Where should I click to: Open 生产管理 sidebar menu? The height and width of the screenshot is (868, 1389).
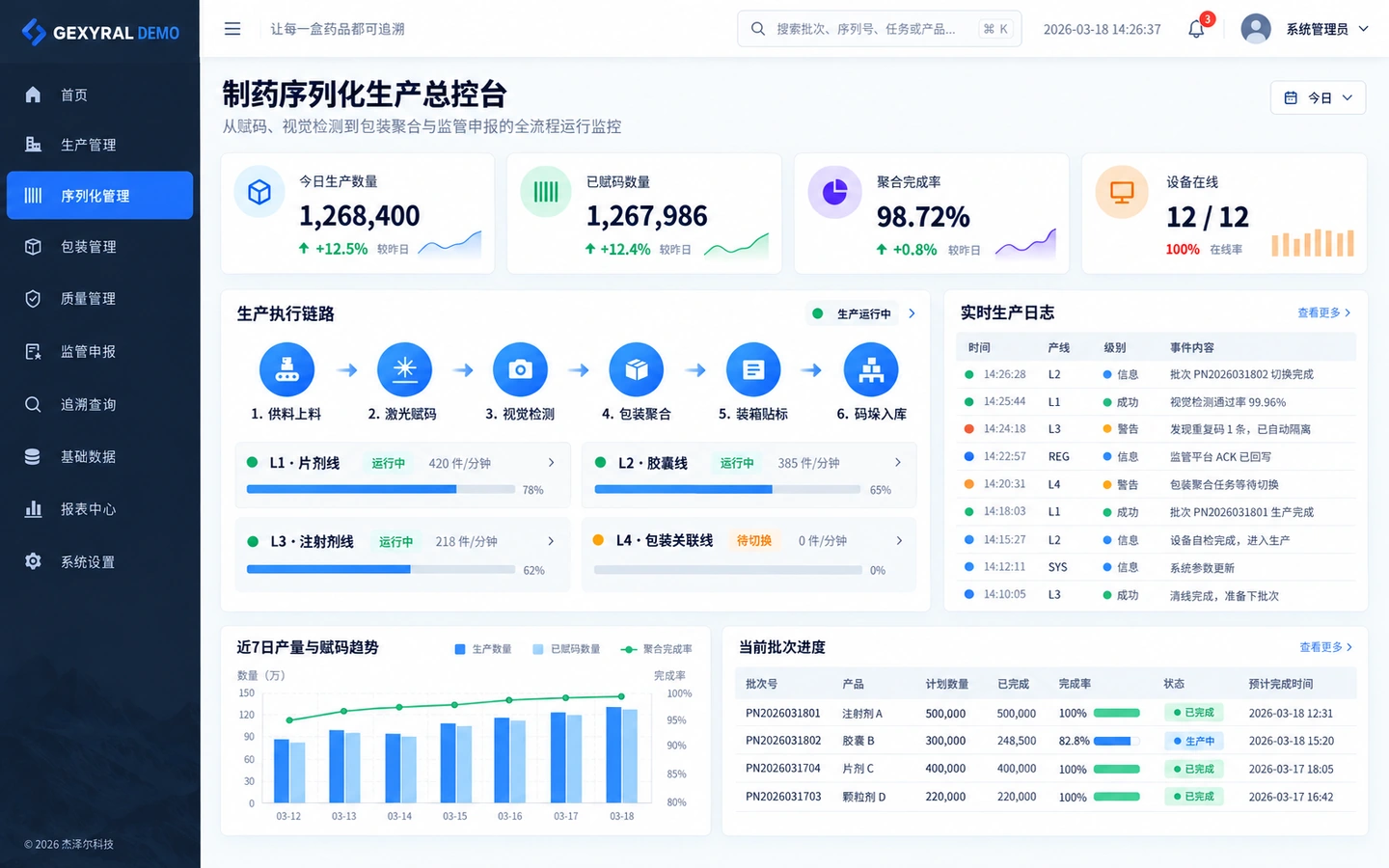pos(100,145)
